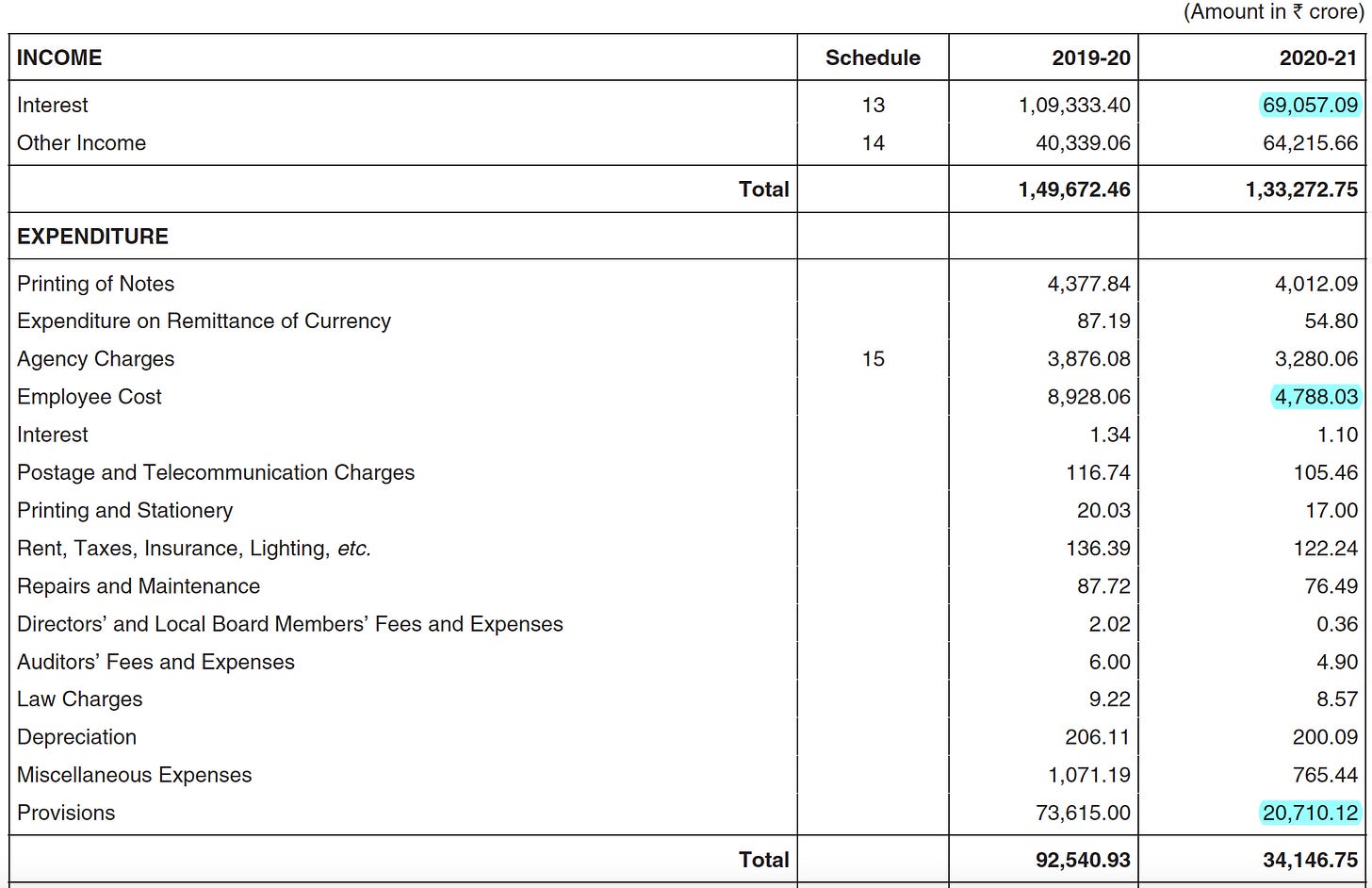Select the Employee Cost label
Screen dimensions: 1372x888
[90, 397]
